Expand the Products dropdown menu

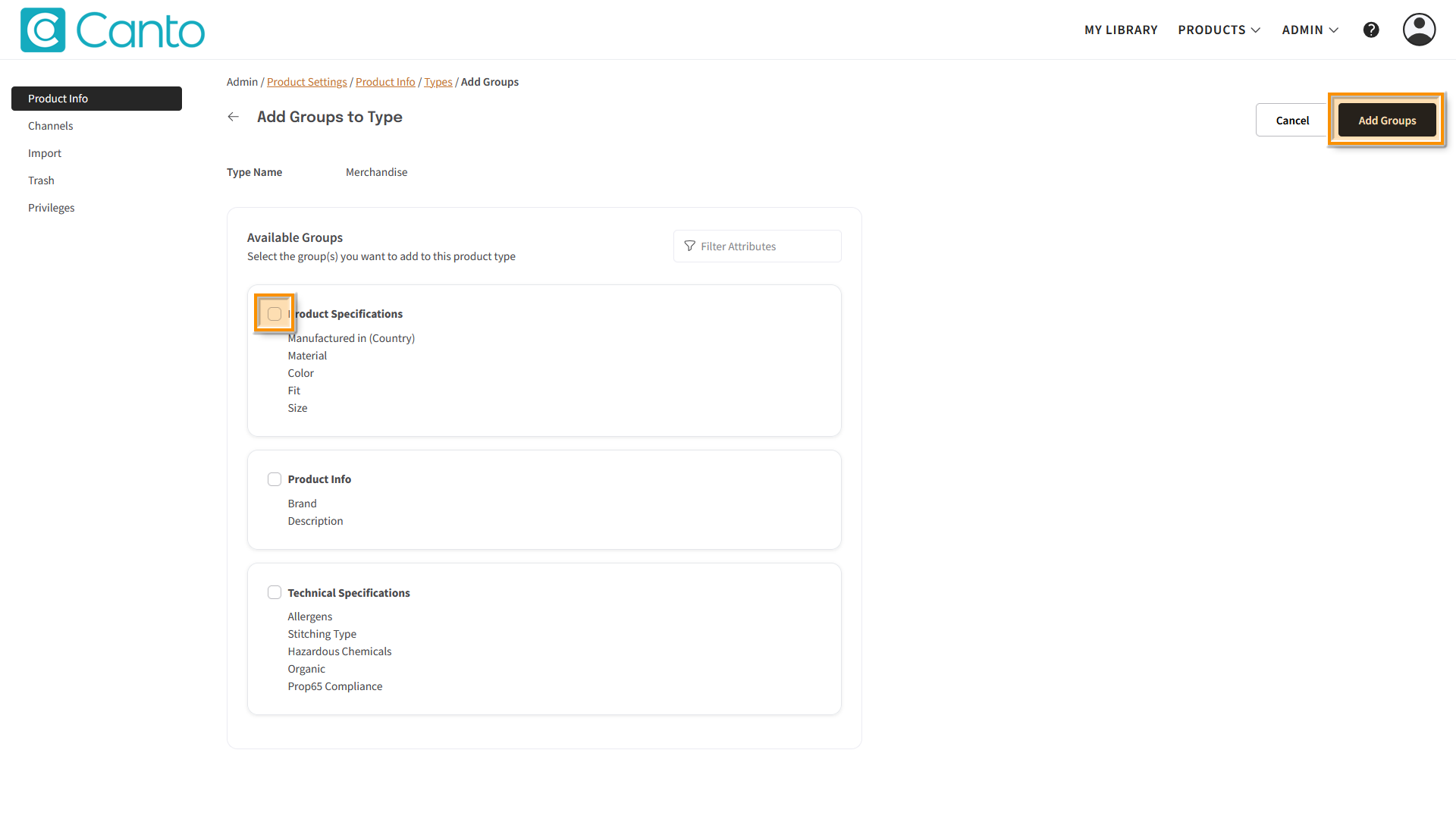[x=1219, y=30]
